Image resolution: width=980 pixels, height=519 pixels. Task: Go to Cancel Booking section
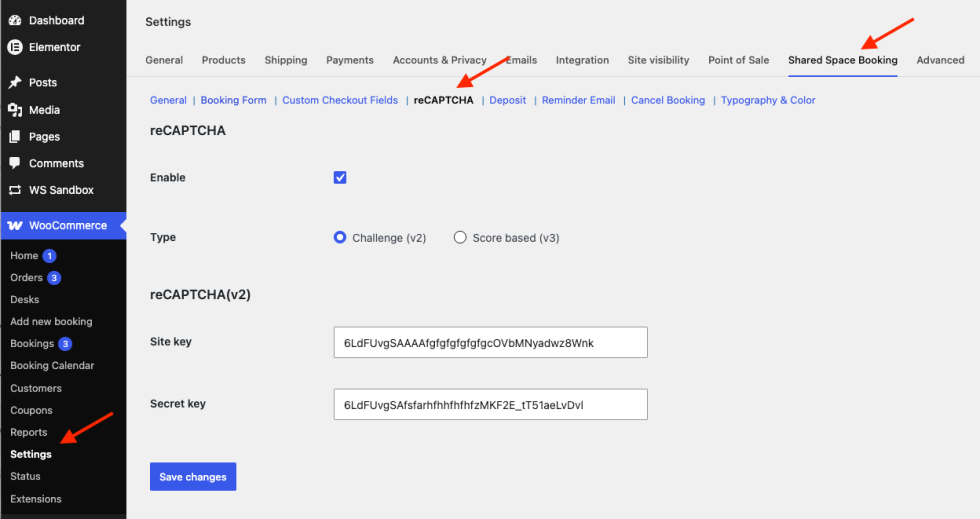pos(668,100)
